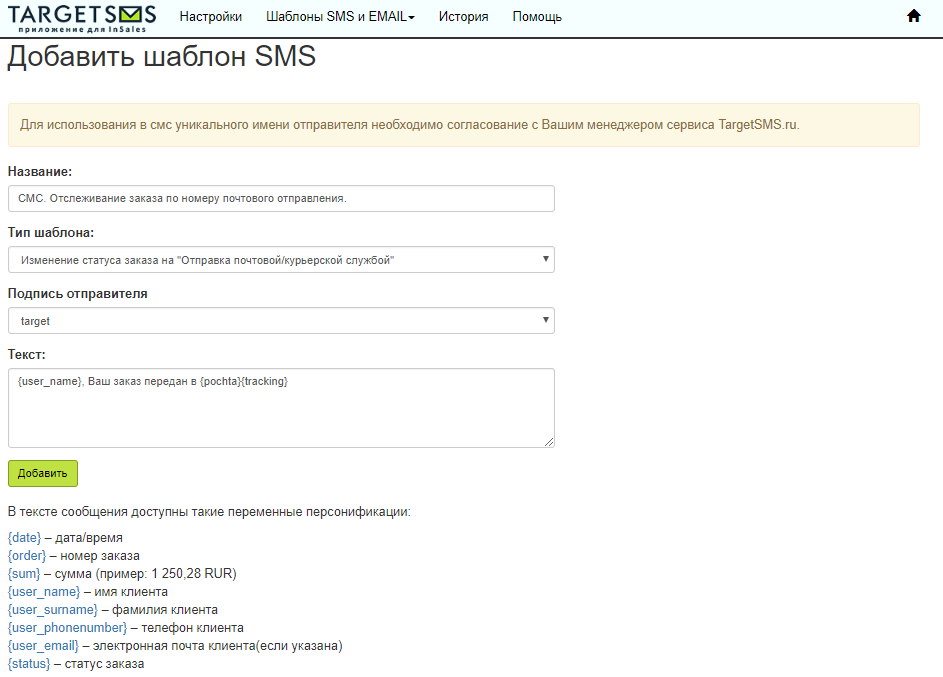Open the Тип шаблона dropdown
The height and width of the screenshot is (677, 943).
pos(281,260)
